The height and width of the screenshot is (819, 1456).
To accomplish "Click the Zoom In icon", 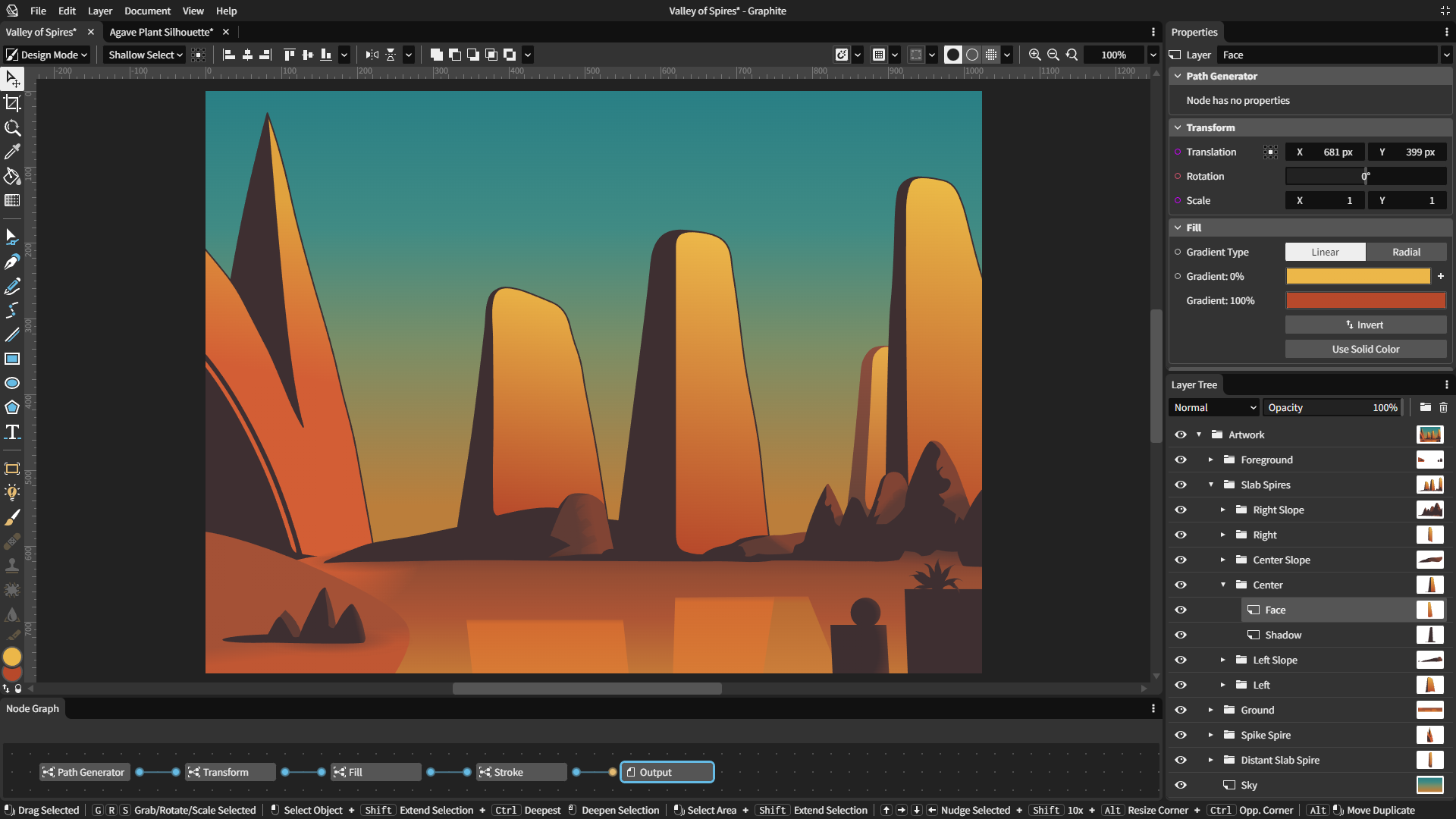I will pyautogui.click(x=1034, y=54).
